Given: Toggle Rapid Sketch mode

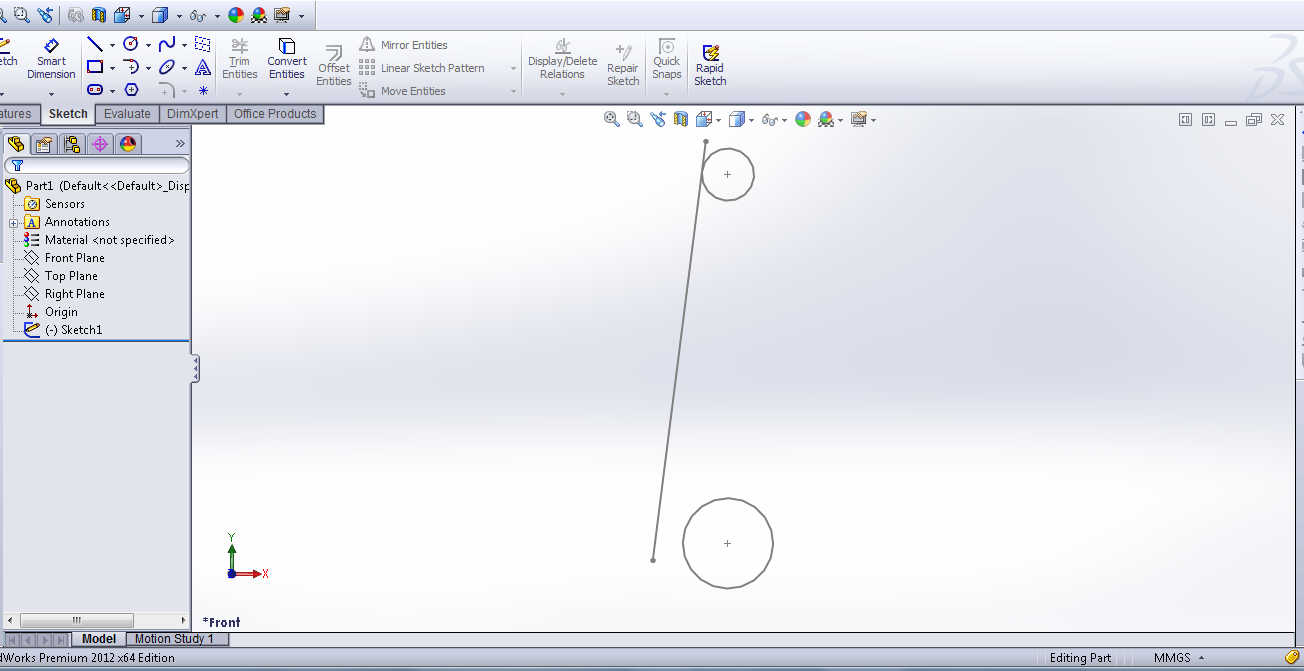Looking at the screenshot, I should [709, 60].
